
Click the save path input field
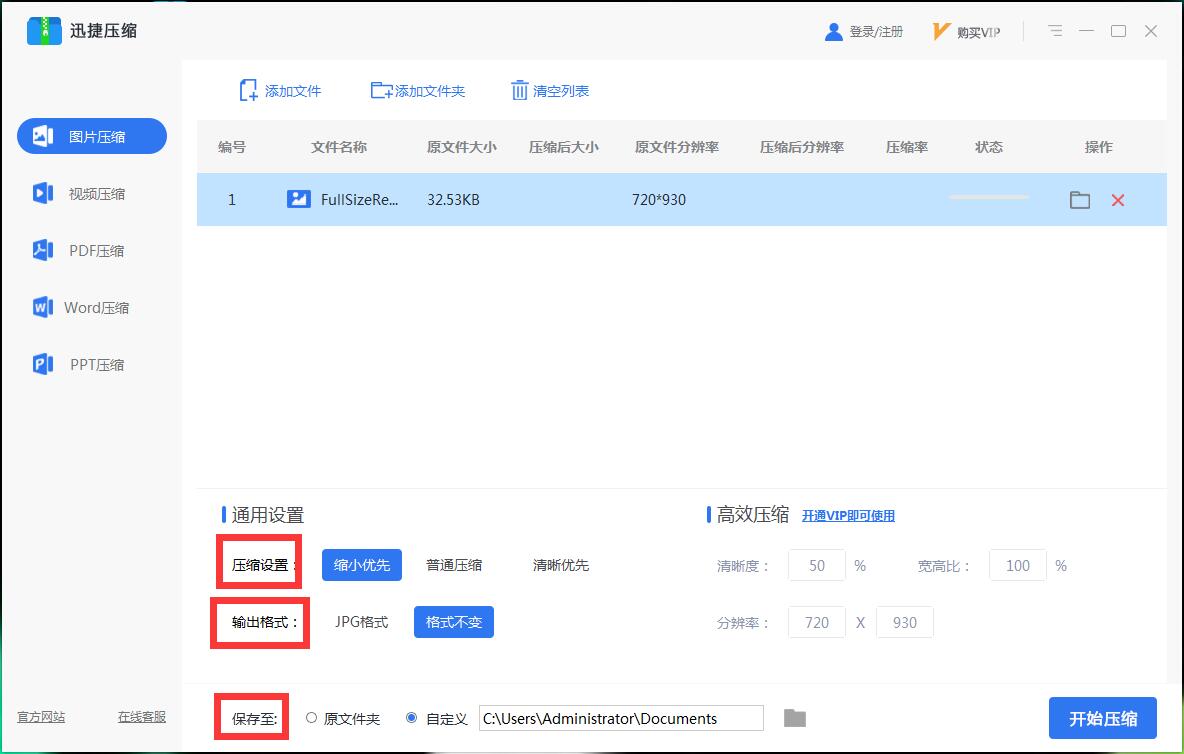click(620, 718)
